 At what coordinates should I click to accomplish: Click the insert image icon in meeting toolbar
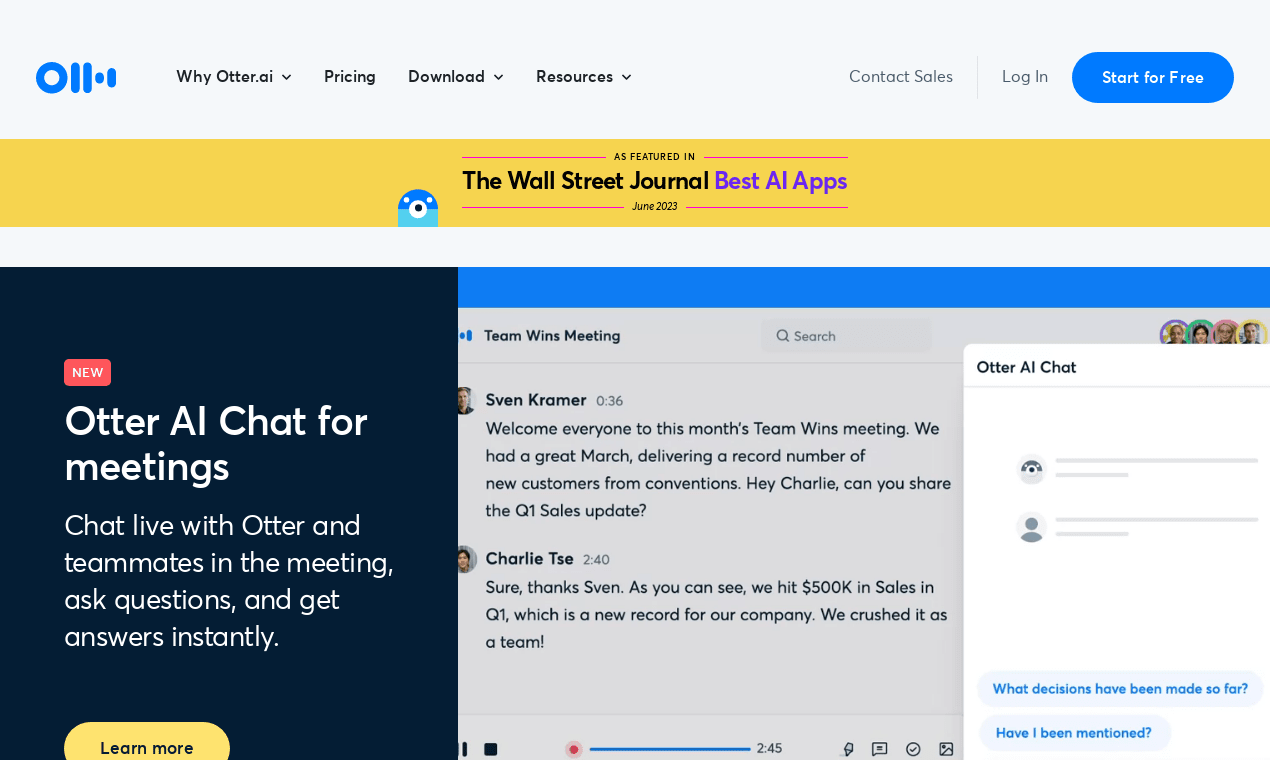(946, 749)
